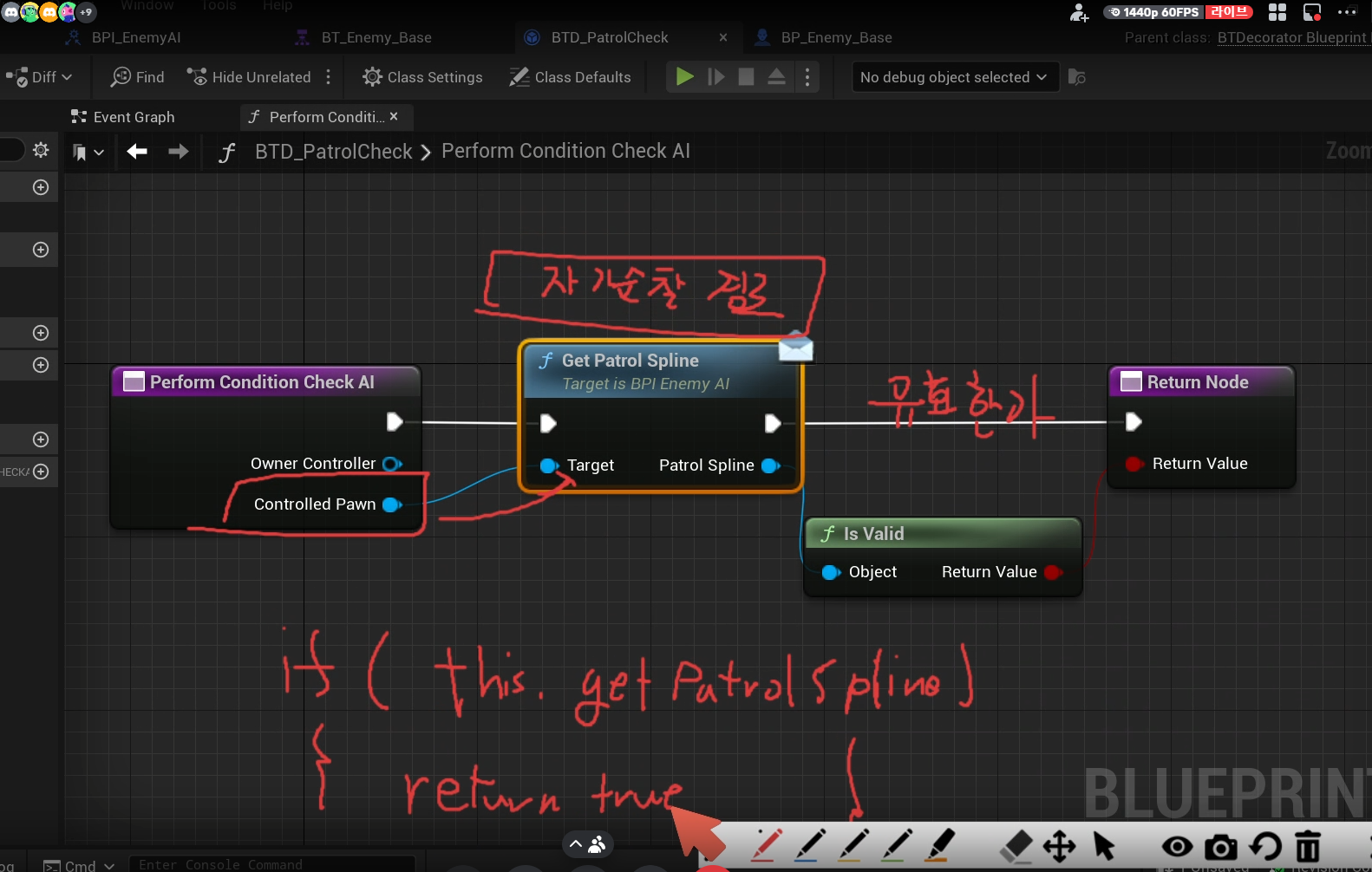This screenshot has height=872, width=1372.
Task: Open the Tools menu
Action: pos(219,5)
